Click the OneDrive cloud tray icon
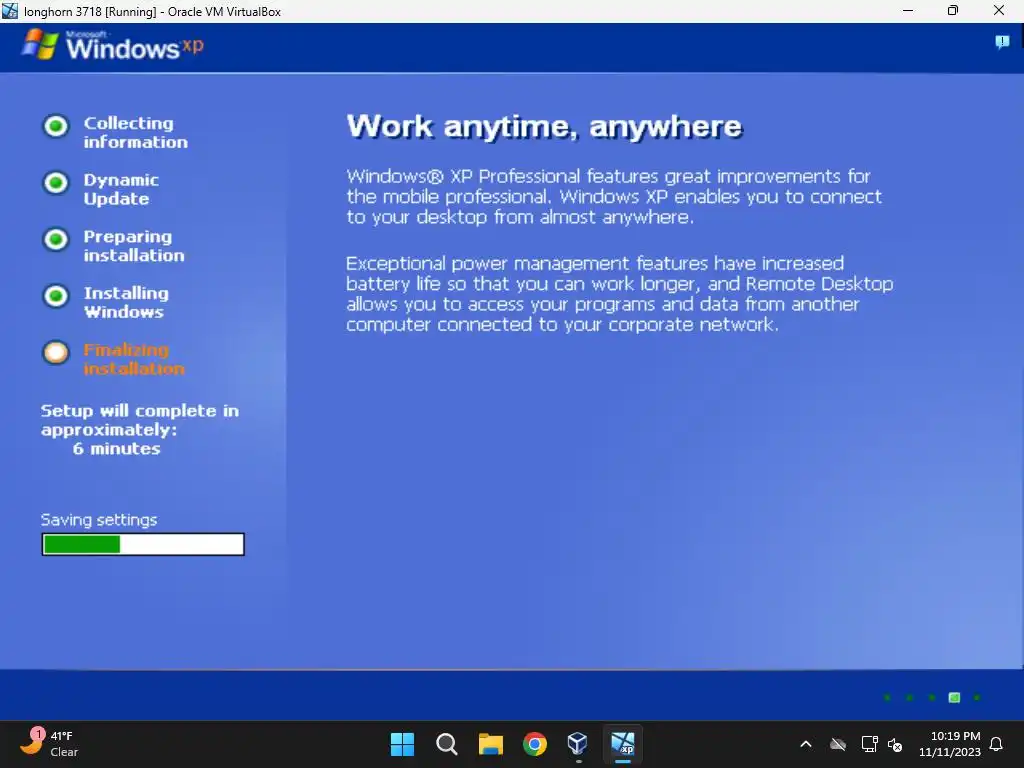This screenshot has width=1024, height=768. (x=838, y=744)
